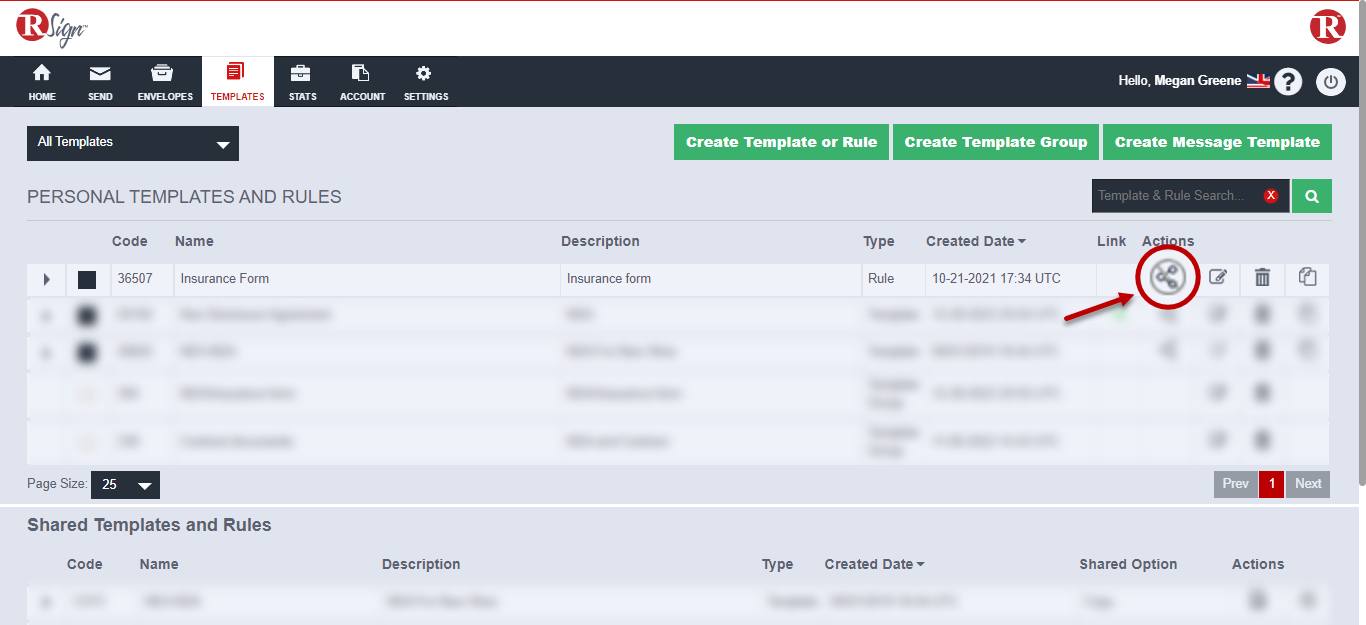
Task: Sort personal templates by Created Date
Action: click(x=975, y=241)
